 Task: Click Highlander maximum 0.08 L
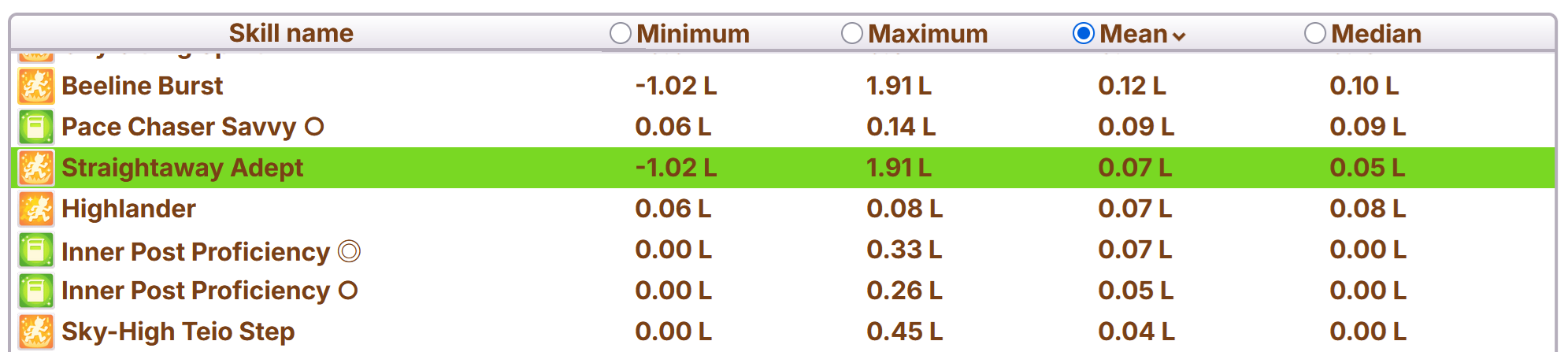(904, 209)
